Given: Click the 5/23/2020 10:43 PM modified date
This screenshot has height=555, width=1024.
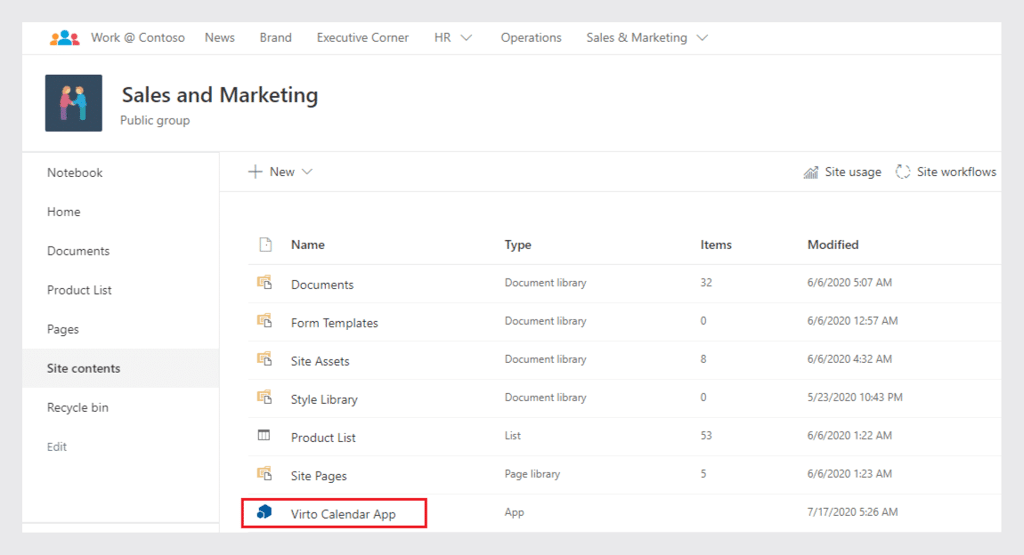Looking at the screenshot, I should coord(855,397).
